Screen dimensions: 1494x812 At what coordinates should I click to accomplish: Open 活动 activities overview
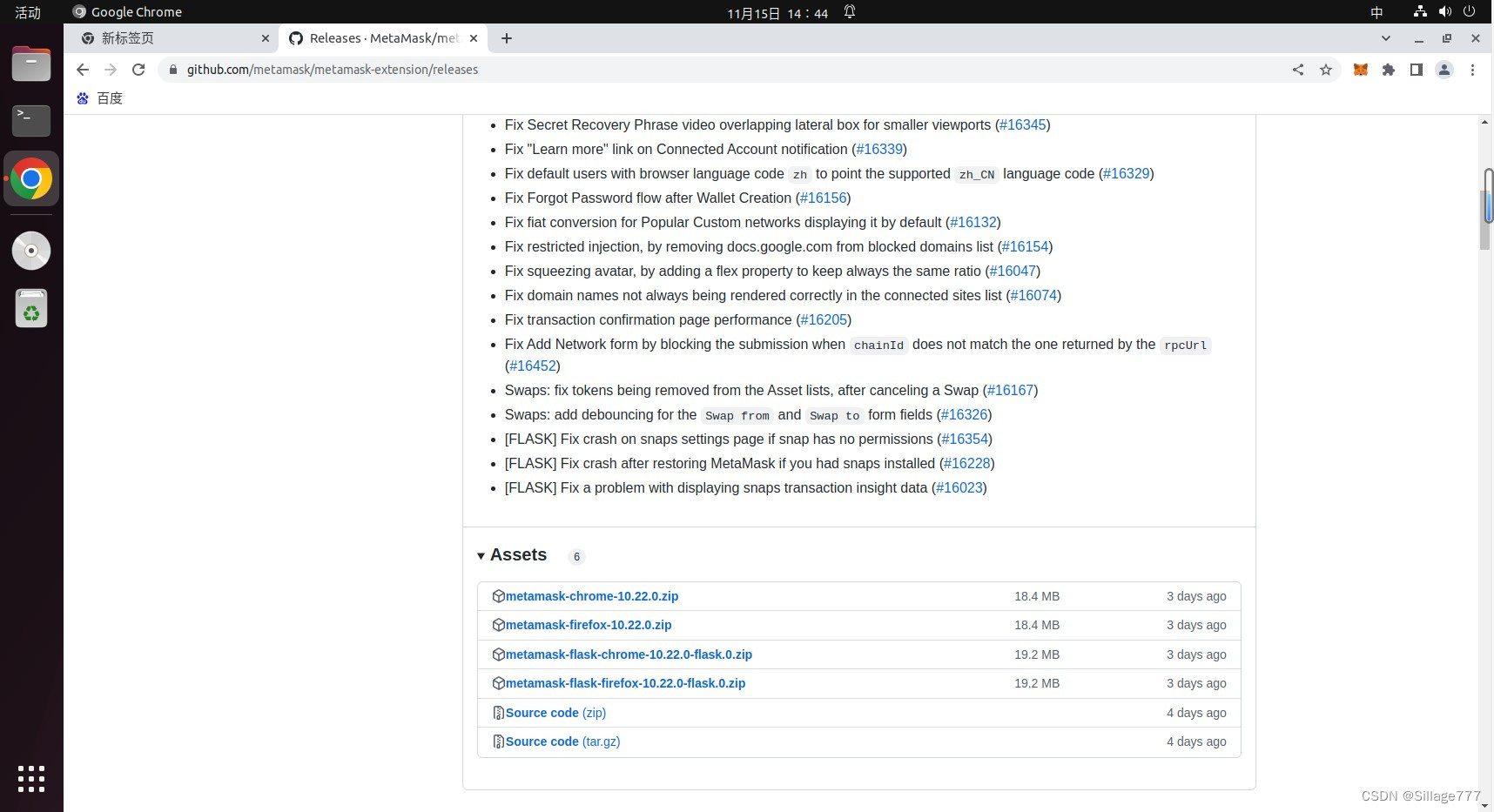[x=28, y=12]
